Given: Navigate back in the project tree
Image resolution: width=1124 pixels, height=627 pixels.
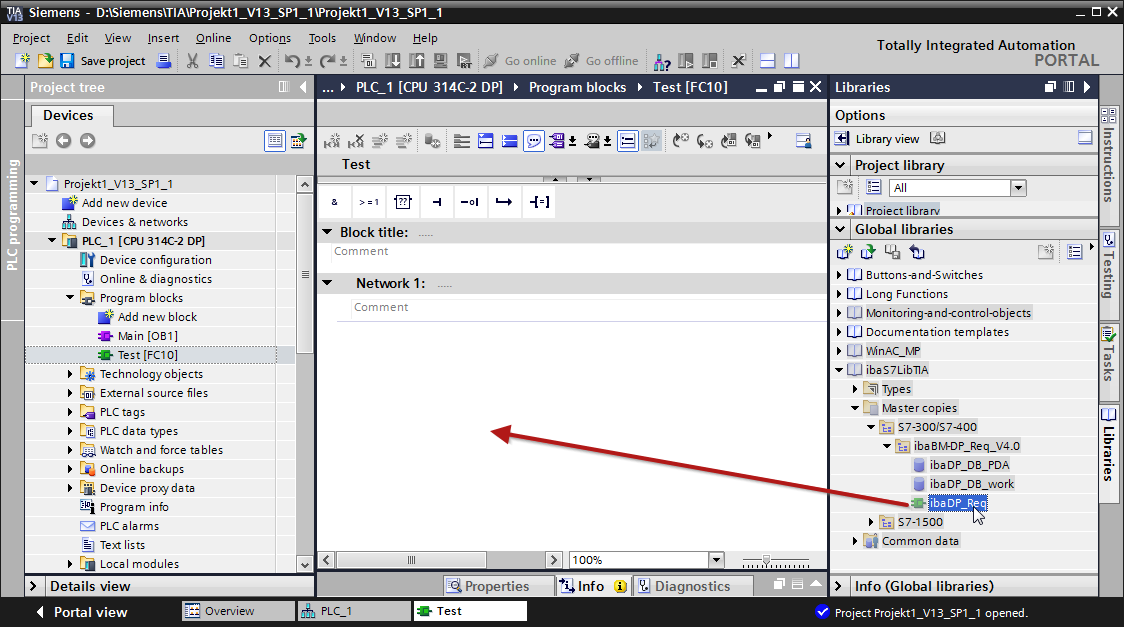Looking at the screenshot, I should [64, 140].
